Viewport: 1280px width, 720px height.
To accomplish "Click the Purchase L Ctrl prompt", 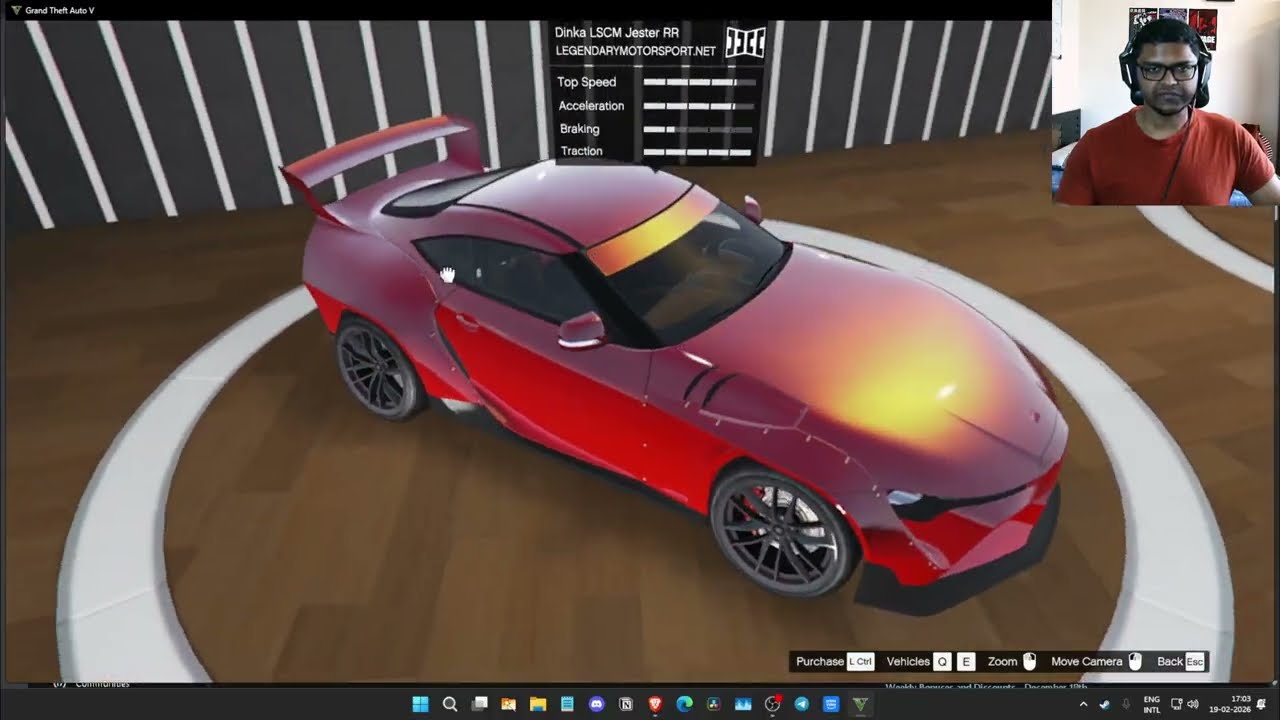I will click(x=835, y=661).
